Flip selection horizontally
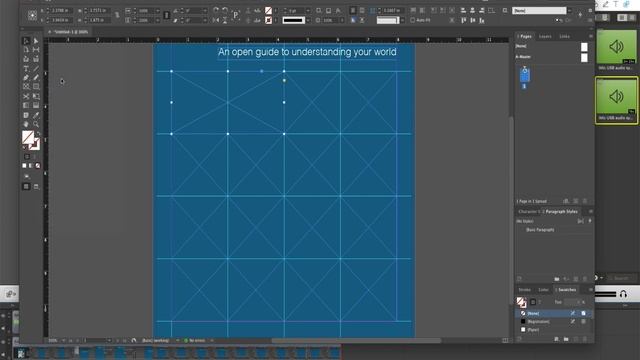 click(x=216, y=20)
